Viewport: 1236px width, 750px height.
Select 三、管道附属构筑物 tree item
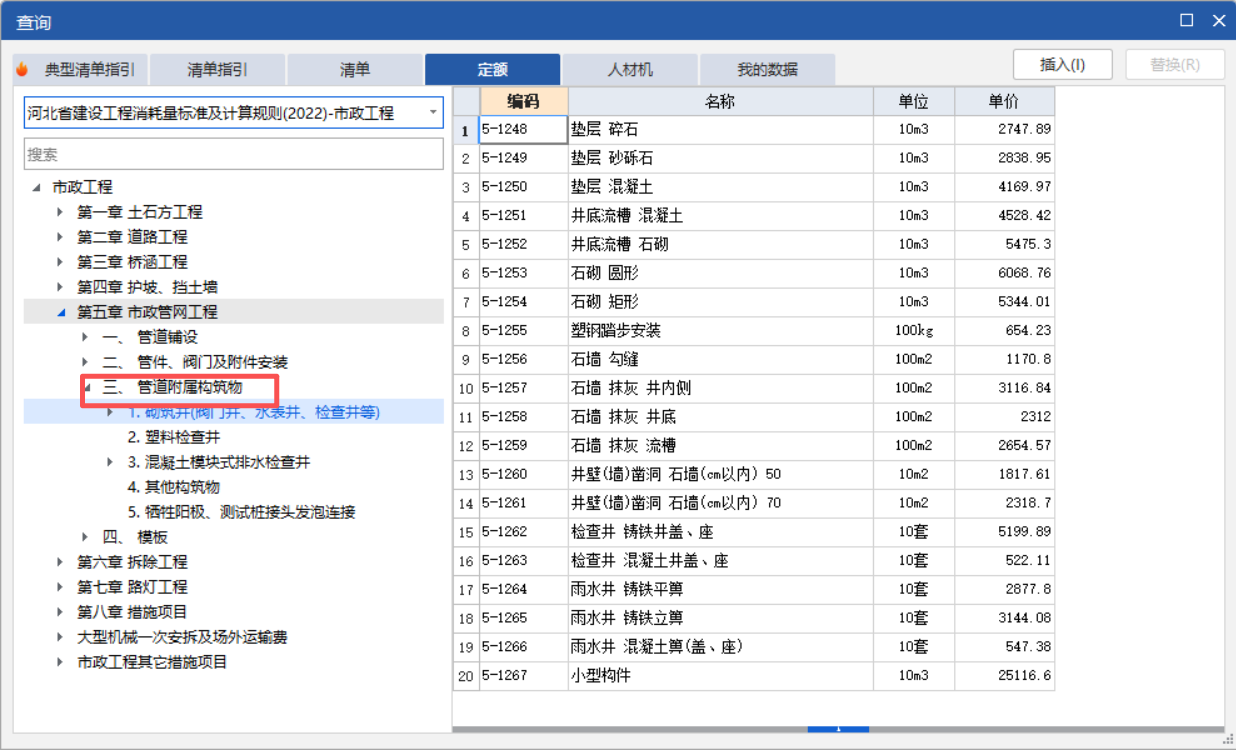[x=172, y=387]
